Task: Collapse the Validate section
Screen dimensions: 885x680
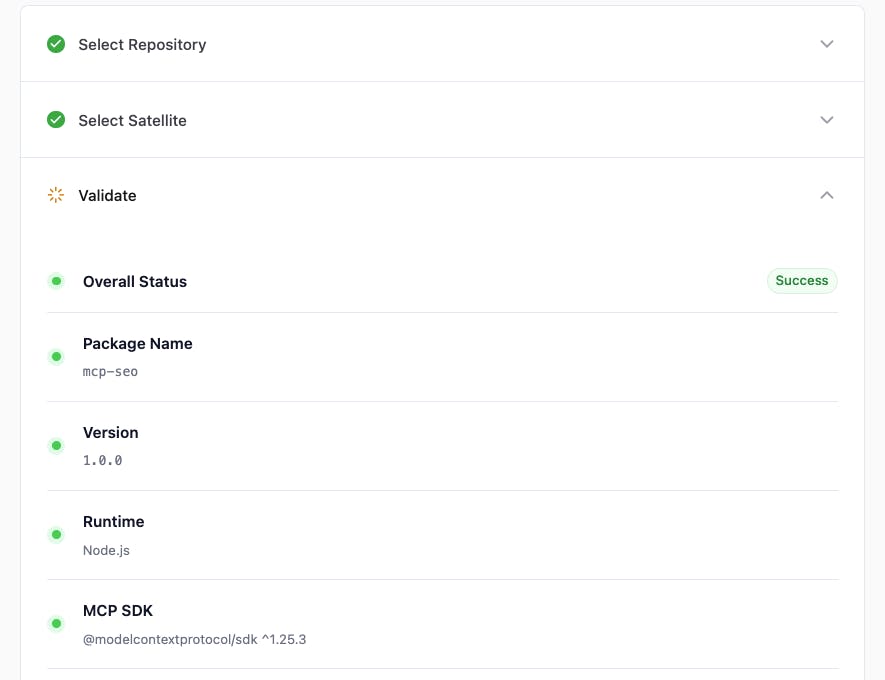Action: coord(827,194)
